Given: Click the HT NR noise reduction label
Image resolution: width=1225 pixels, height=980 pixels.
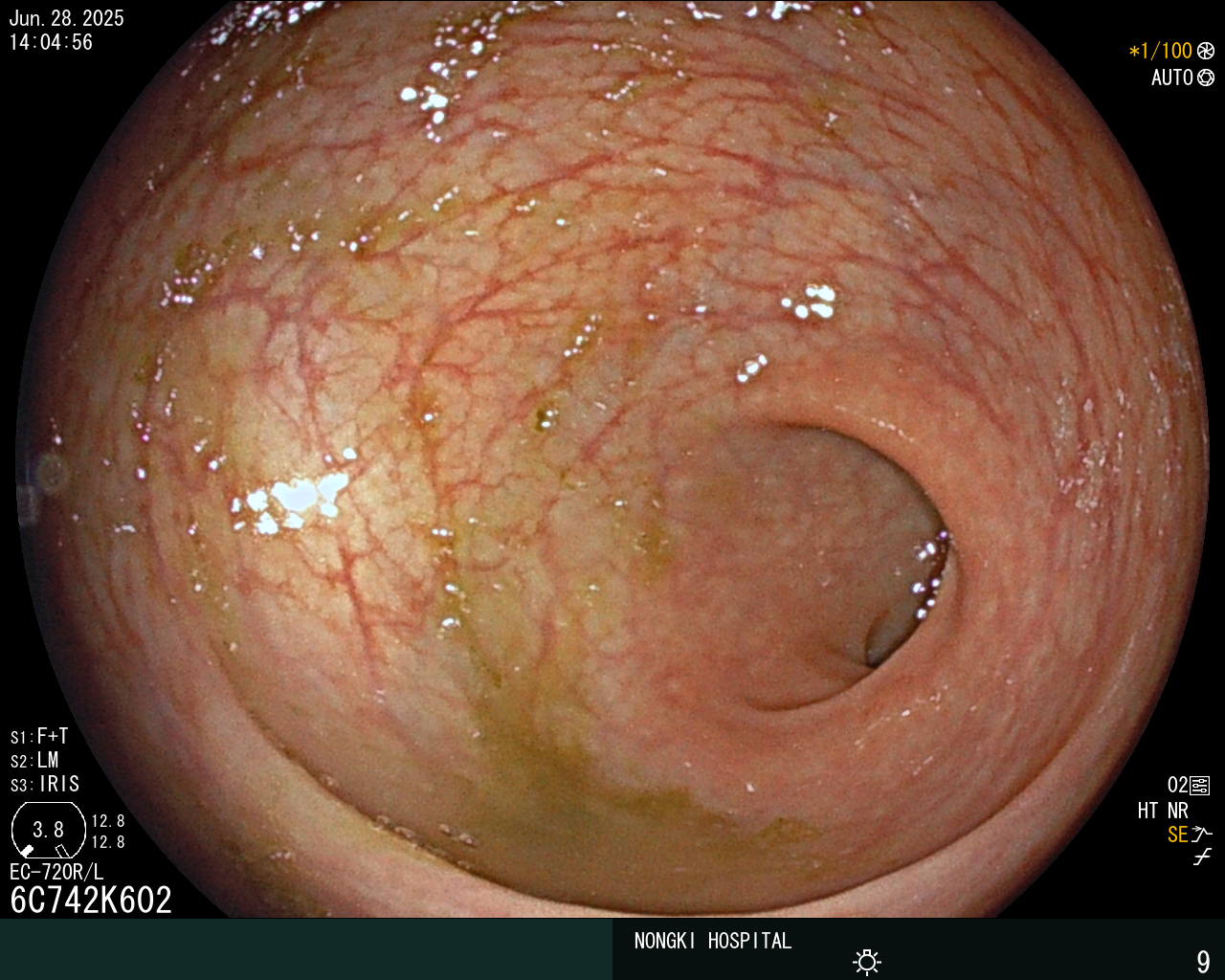Looking at the screenshot, I should point(1163,811).
